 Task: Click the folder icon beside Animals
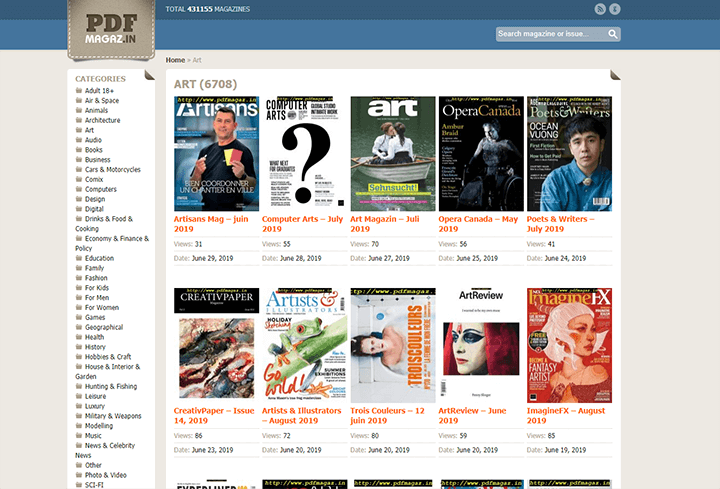coord(79,110)
